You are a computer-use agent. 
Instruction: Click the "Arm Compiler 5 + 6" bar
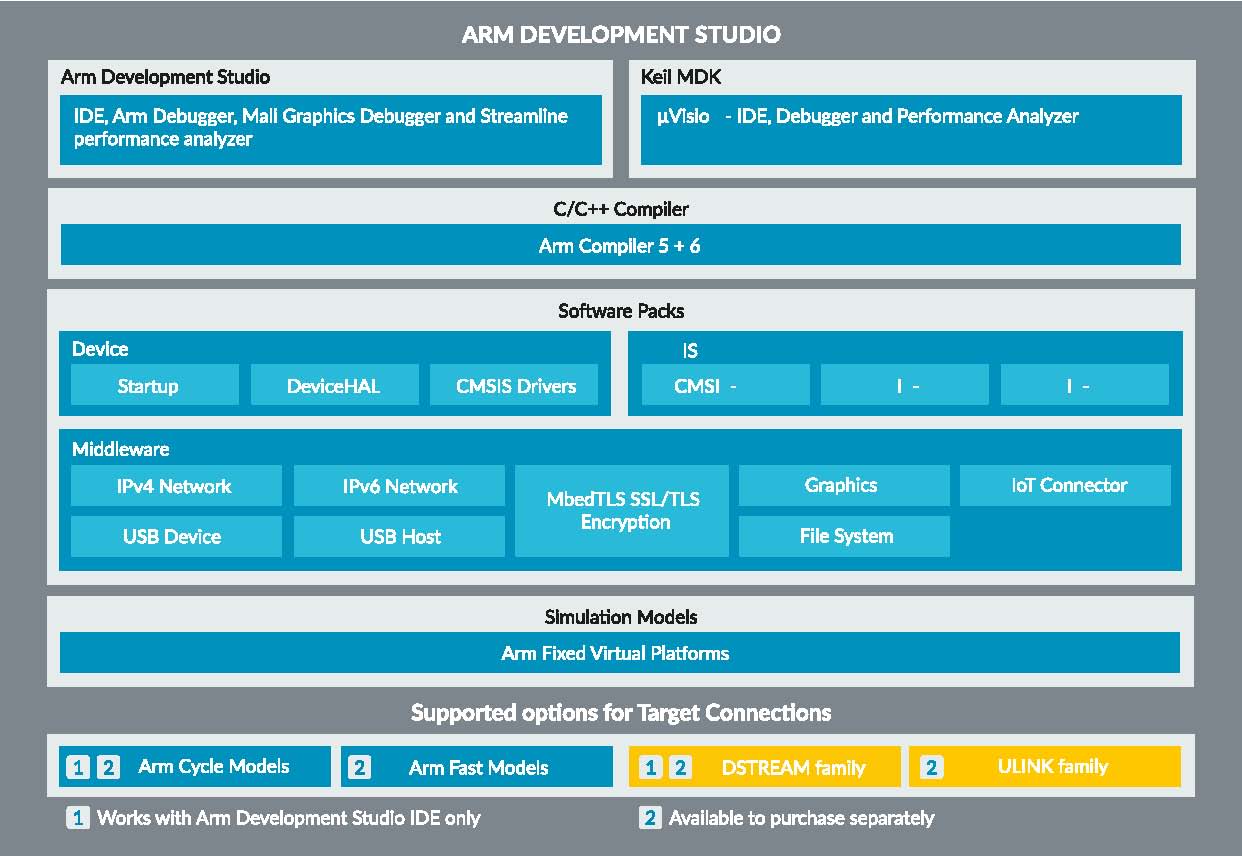click(620, 245)
